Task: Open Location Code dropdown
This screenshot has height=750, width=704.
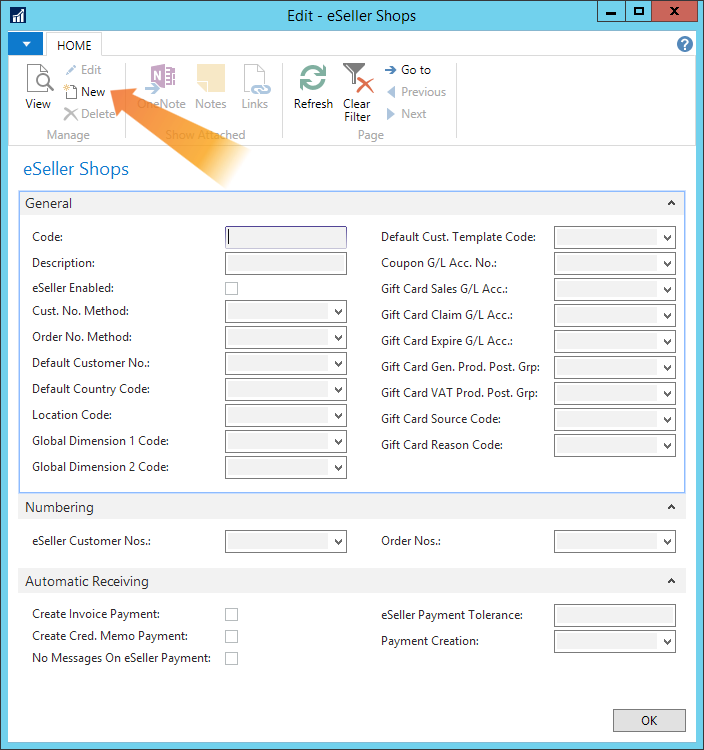Action: pos(339,416)
